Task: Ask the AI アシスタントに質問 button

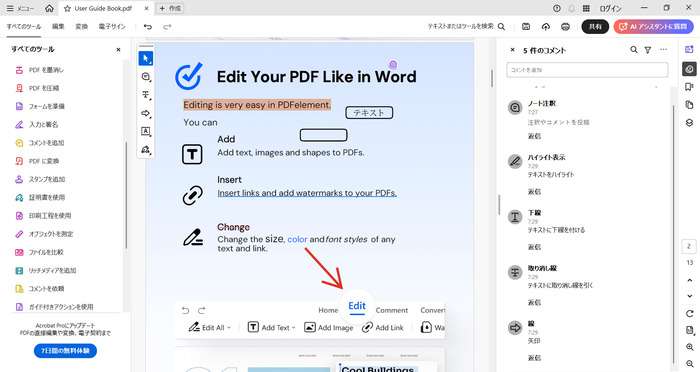Action: [x=654, y=27]
